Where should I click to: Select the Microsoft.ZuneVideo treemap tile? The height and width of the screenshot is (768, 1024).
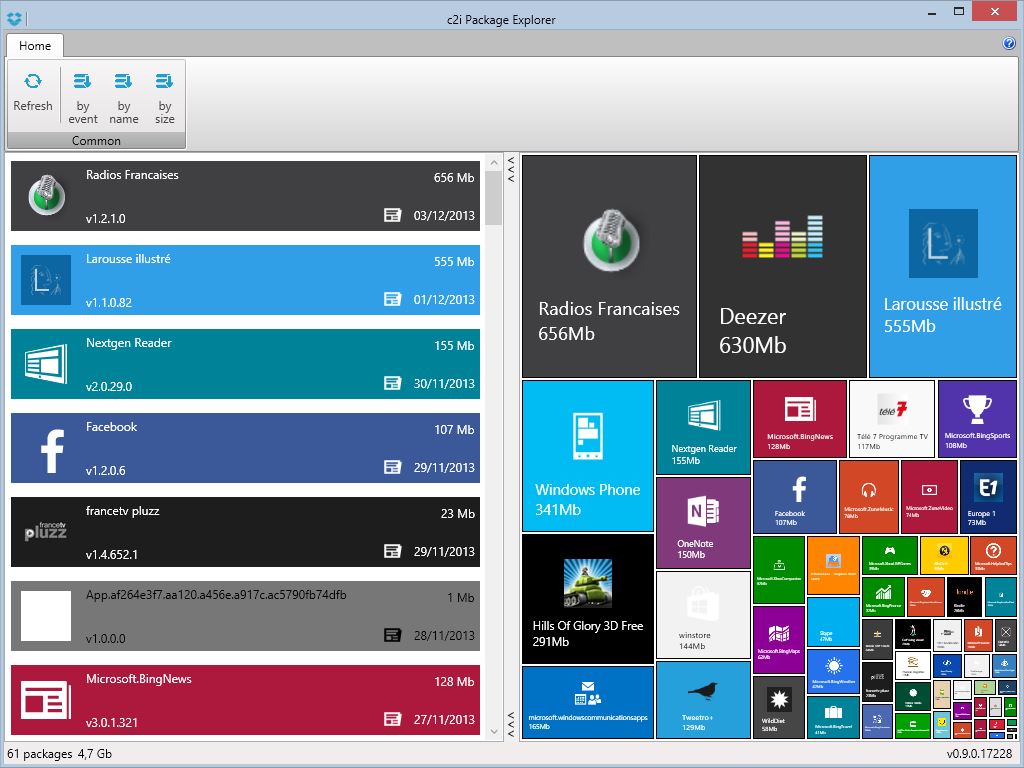pyautogui.click(x=929, y=497)
